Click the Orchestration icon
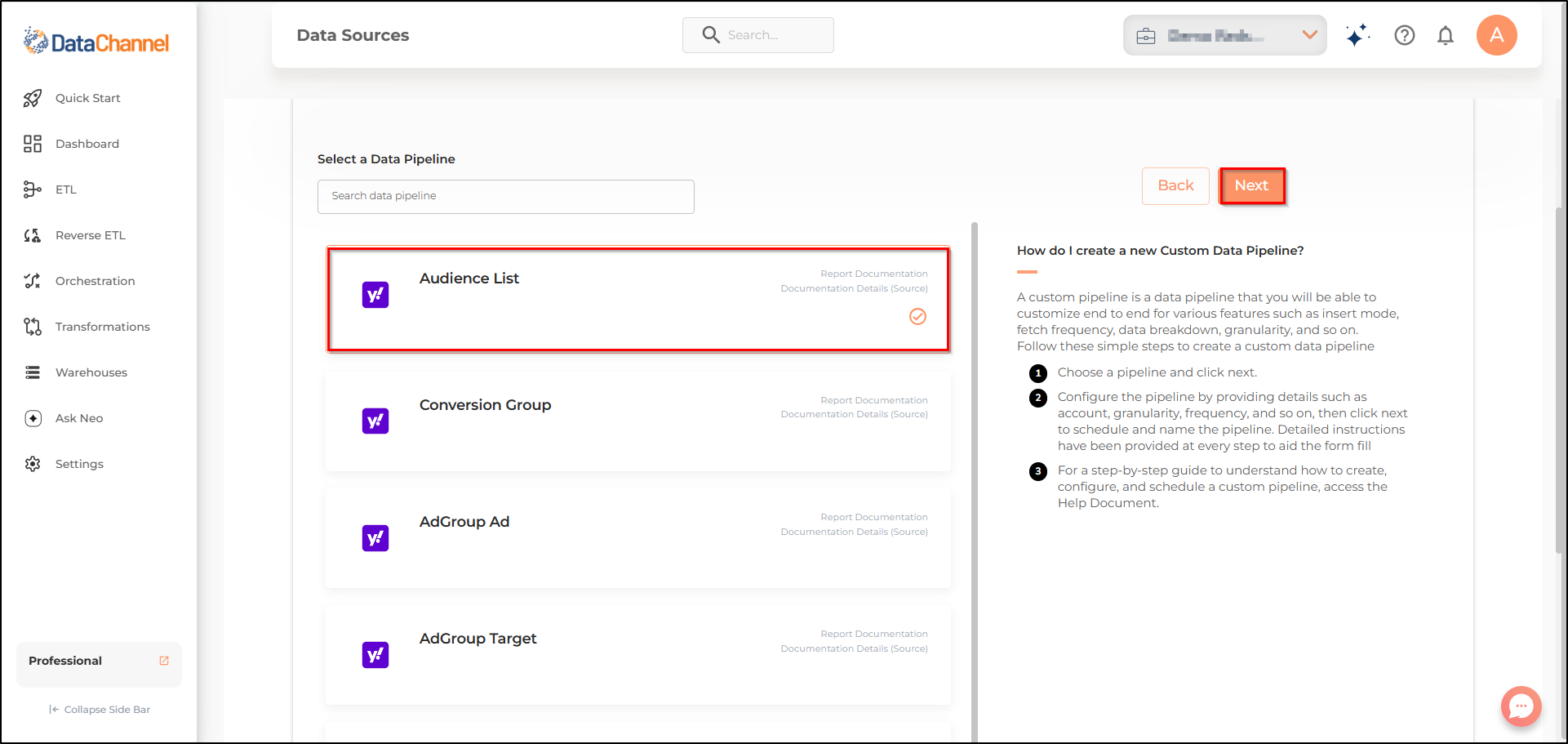The image size is (1568, 744). click(x=33, y=281)
